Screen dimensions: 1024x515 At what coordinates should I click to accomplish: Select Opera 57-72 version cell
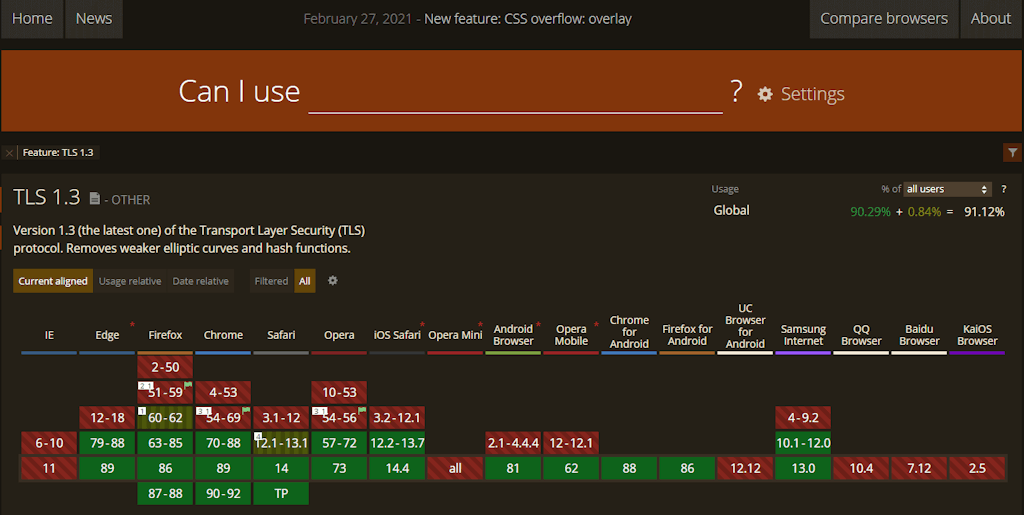point(339,443)
